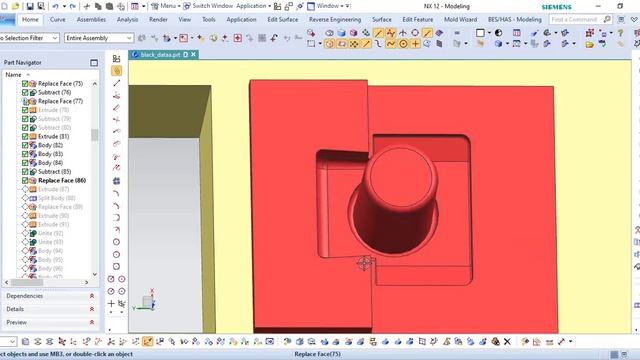
Task: Click the half-black circle shading icon
Action: [498, 33]
